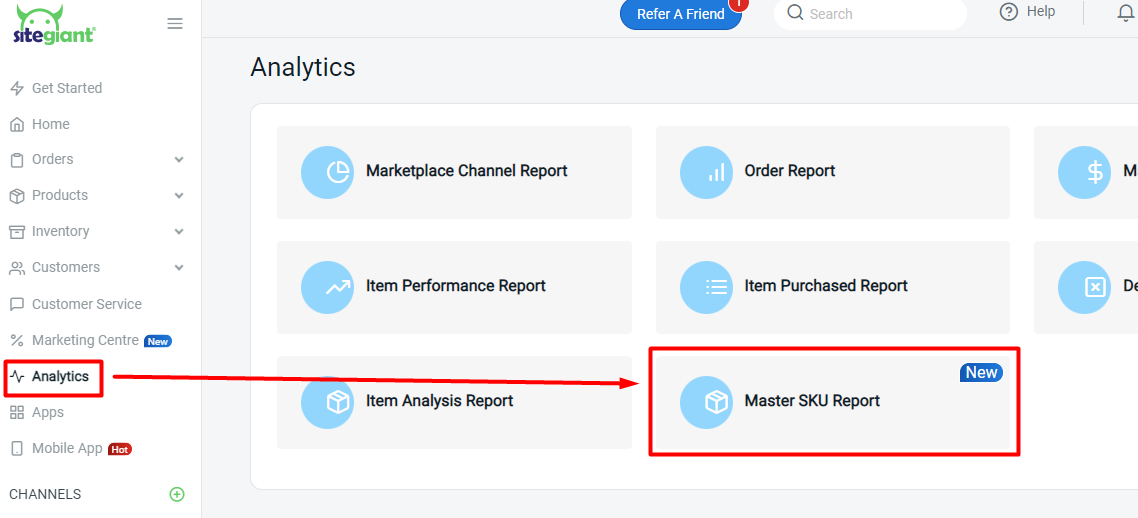This screenshot has width=1138, height=518.
Task: Click the Item Performance Report trend icon
Action: (327, 287)
